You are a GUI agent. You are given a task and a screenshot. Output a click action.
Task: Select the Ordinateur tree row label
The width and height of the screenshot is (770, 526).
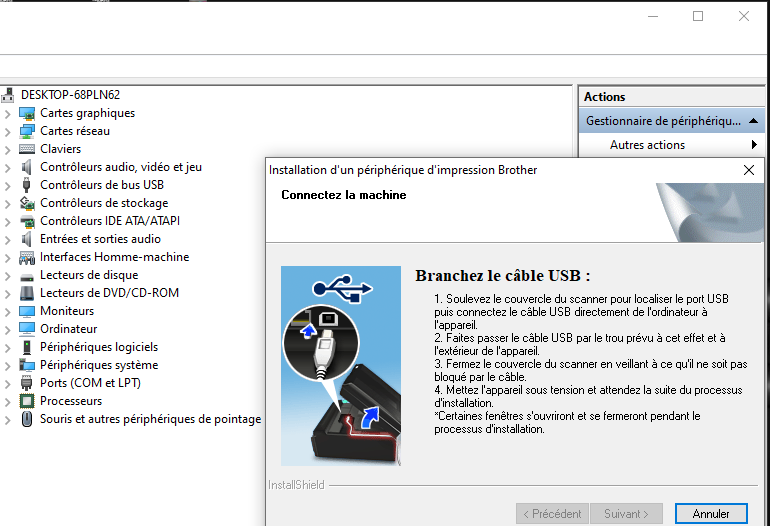click(69, 329)
